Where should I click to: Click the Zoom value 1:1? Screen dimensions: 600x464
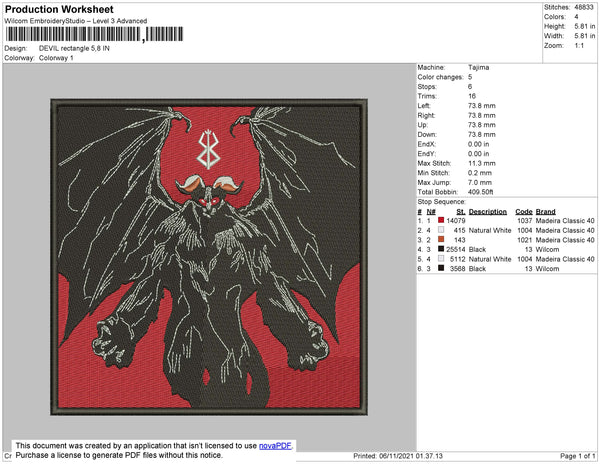(x=579, y=46)
